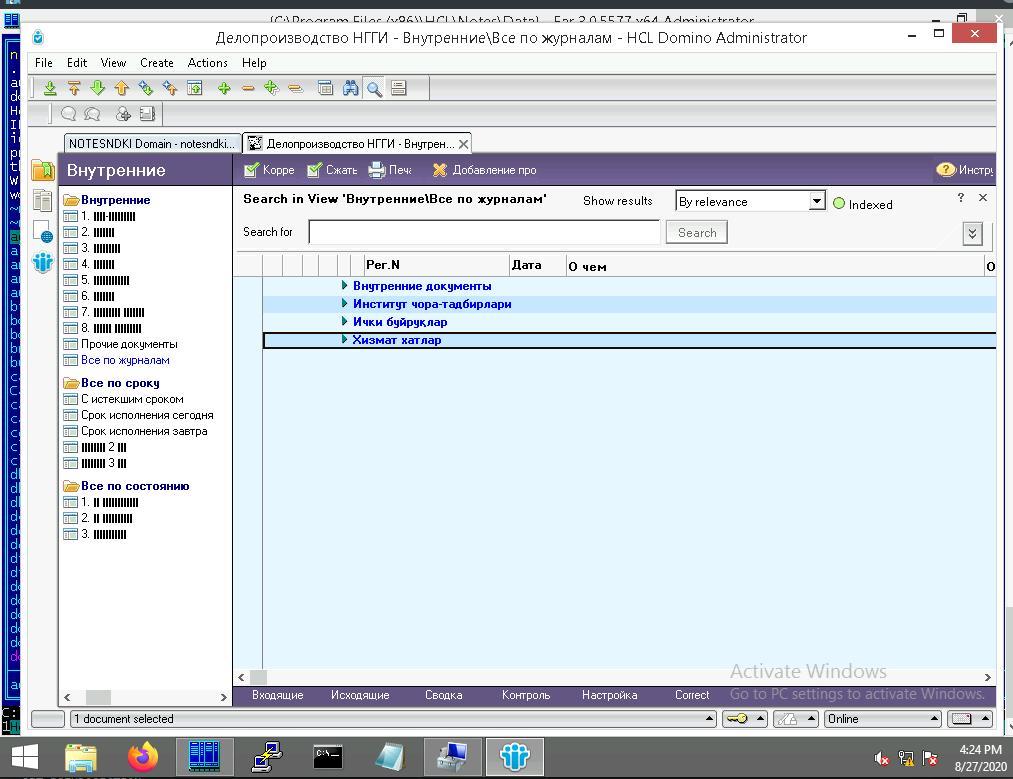Image resolution: width=1013 pixels, height=779 pixels.
Task: Click the green plus expand icon
Action: (x=224, y=88)
